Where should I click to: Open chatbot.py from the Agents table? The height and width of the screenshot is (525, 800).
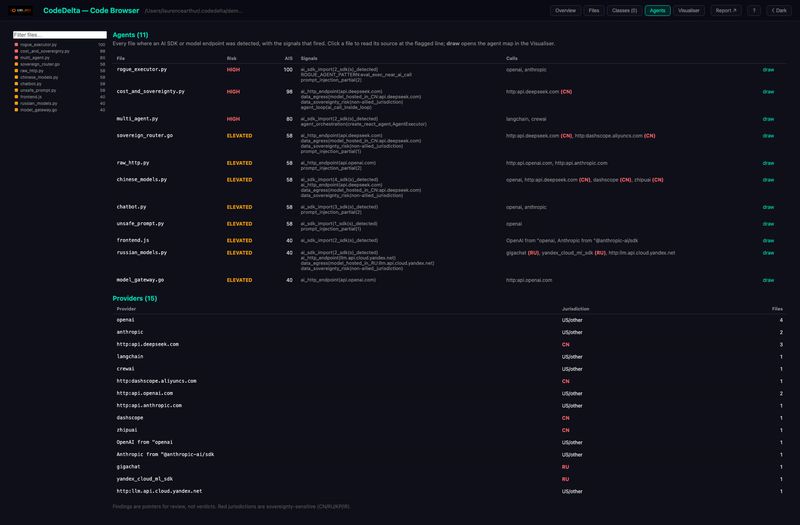coord(131,207)
